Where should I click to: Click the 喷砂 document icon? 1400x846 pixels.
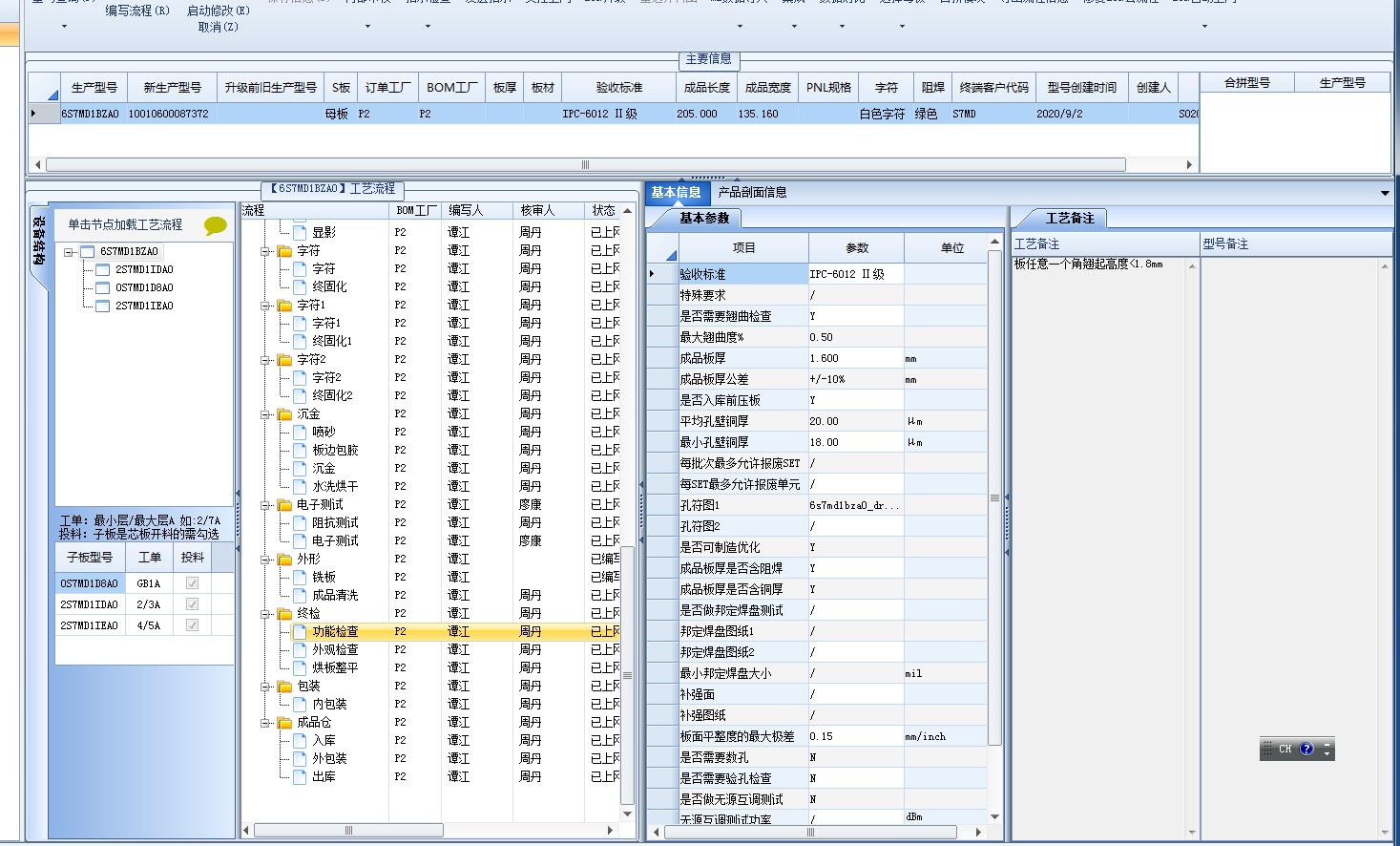300,432
